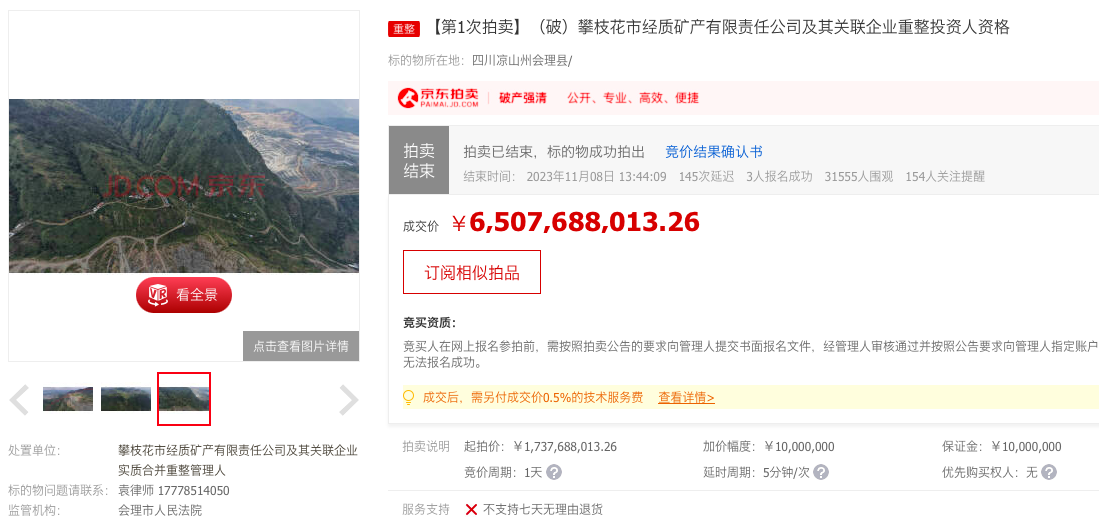Click the red X no-return icon
The image size is (1099, 524).
point(472,509)
